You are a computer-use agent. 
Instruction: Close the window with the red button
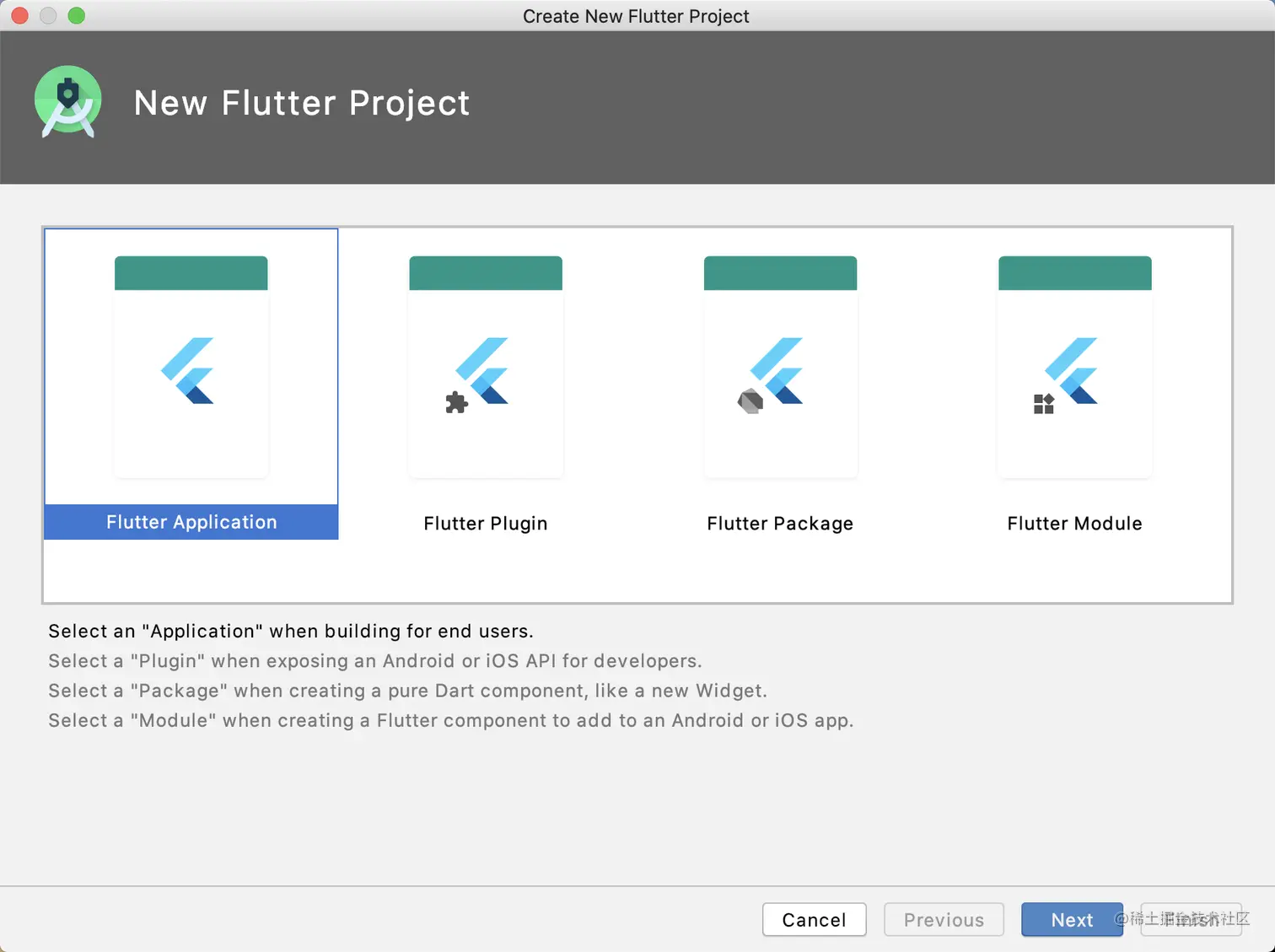pyautogui.click(x=20, y=15)
